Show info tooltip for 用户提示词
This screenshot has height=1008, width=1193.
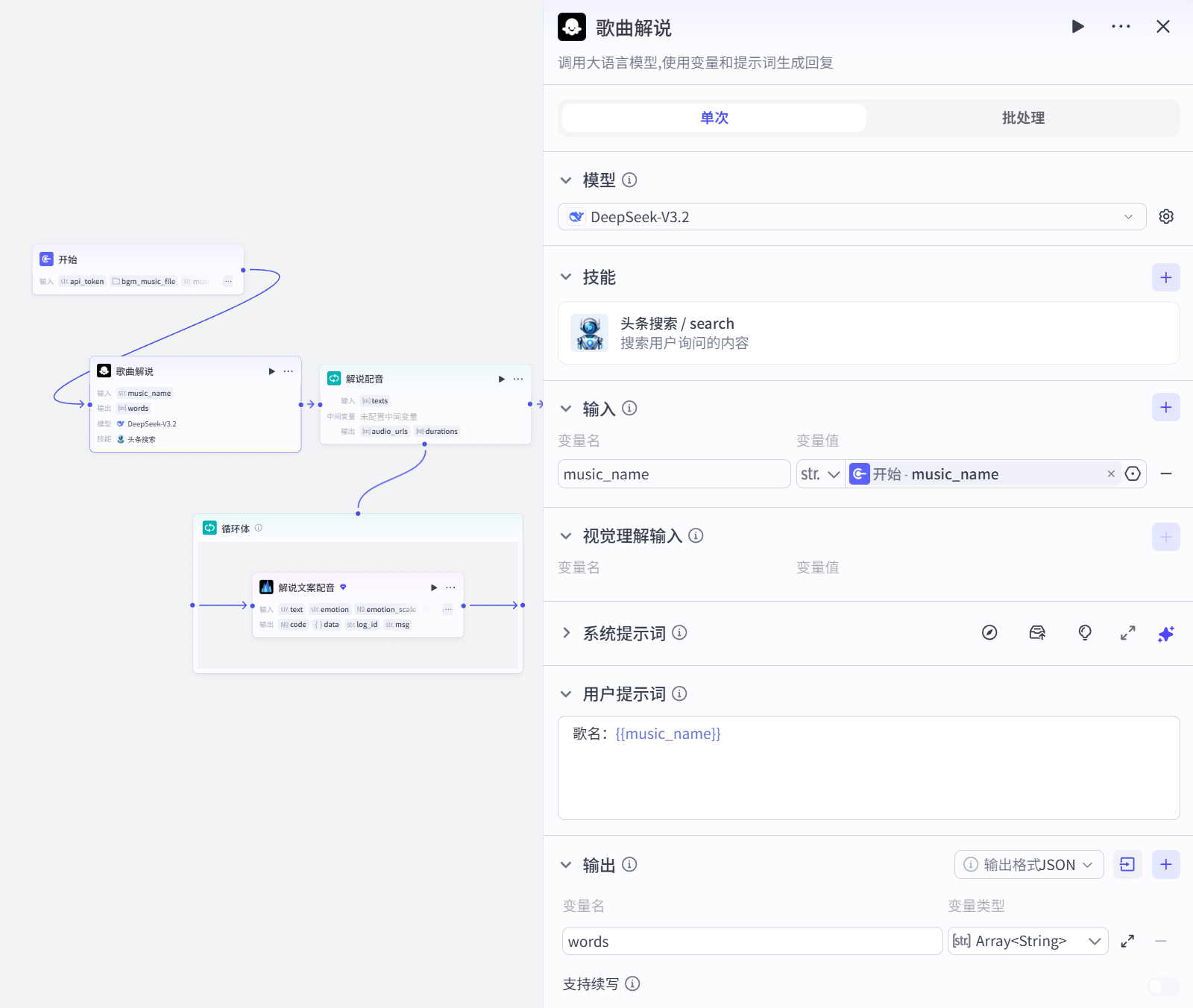pyautogui.click(x=679, y=693)
